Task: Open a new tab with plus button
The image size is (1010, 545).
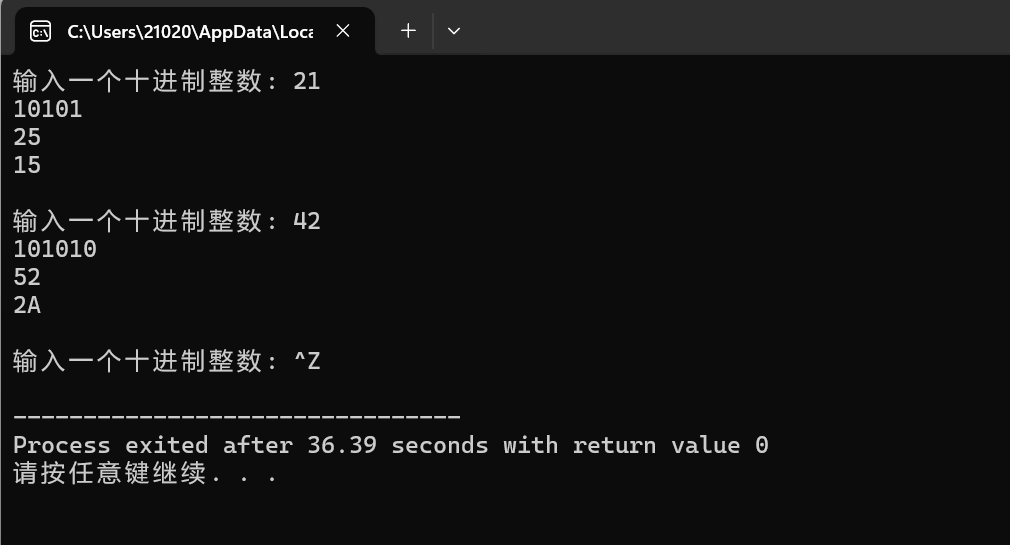Action: 408,30
